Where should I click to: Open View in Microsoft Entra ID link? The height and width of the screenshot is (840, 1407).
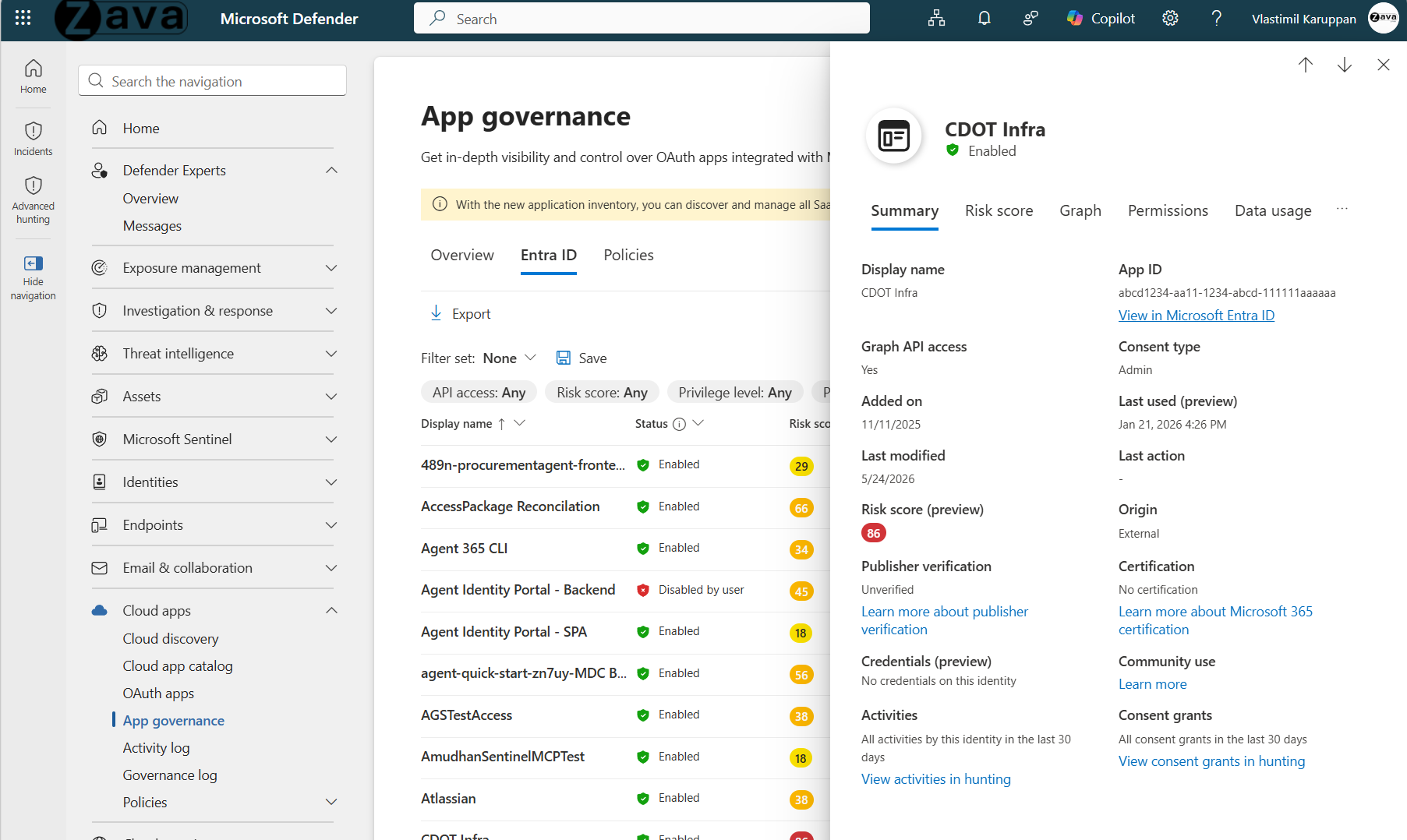tap(1197, 316)
